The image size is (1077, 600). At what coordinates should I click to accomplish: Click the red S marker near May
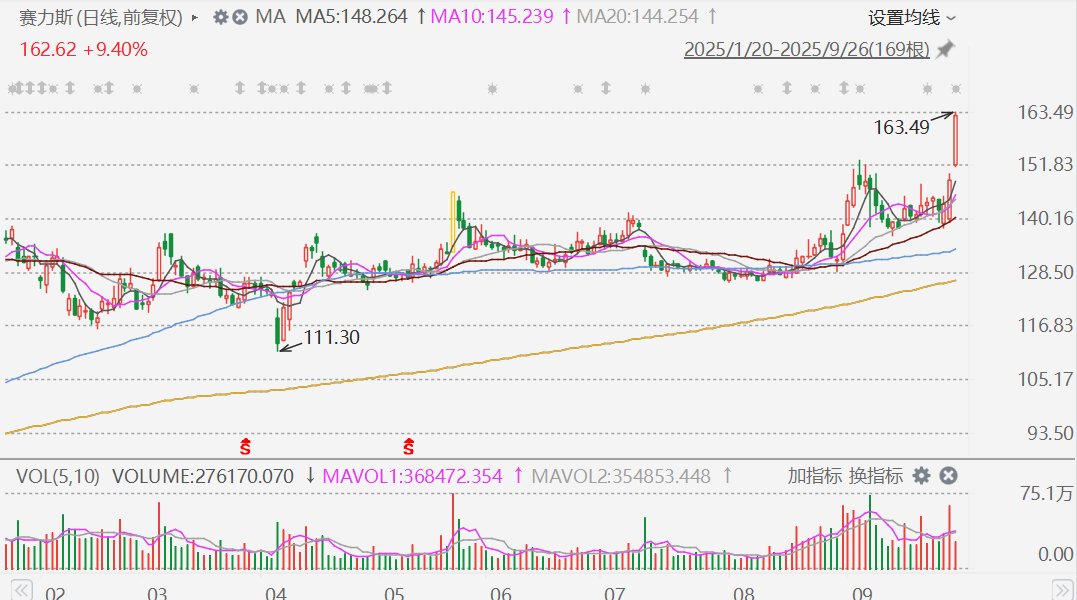pyautogui.click(x=409, y=446)
